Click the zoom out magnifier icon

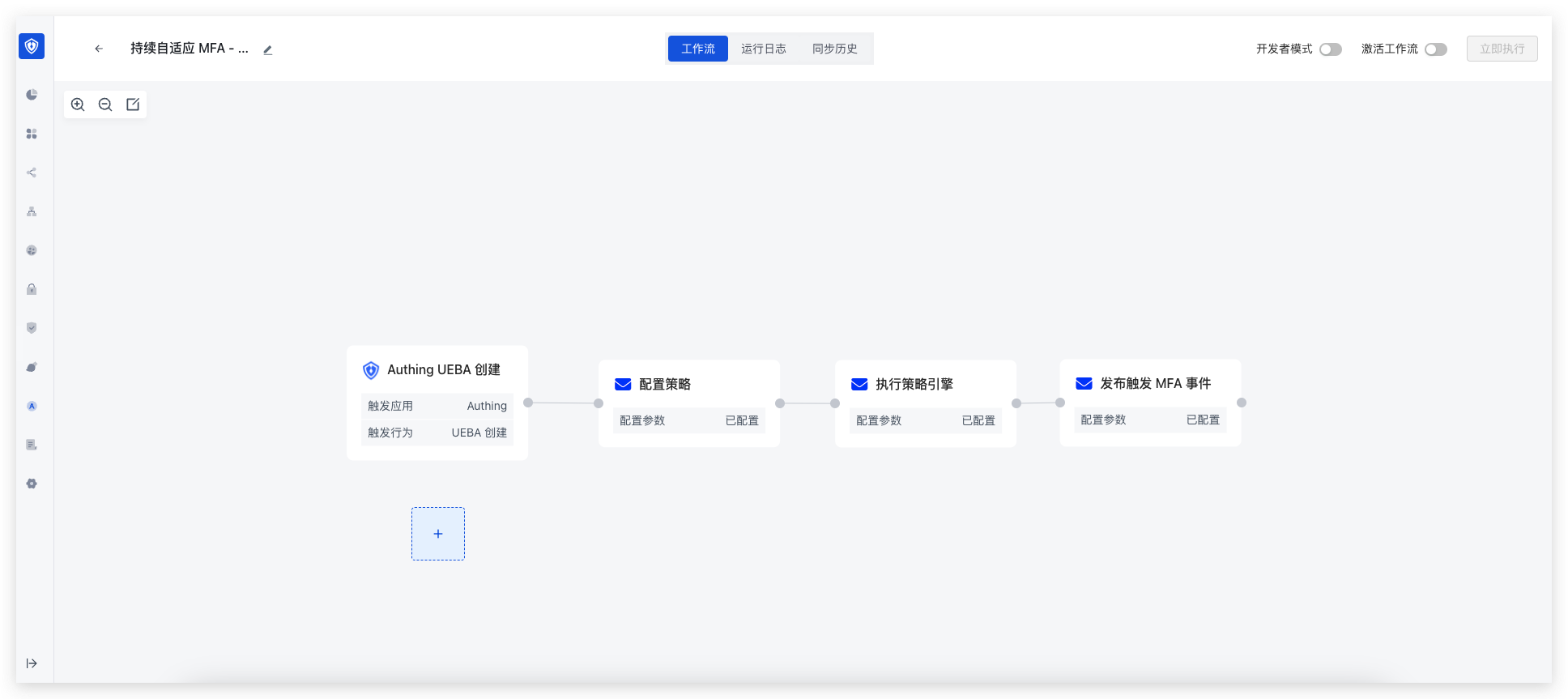coord(105,104)
